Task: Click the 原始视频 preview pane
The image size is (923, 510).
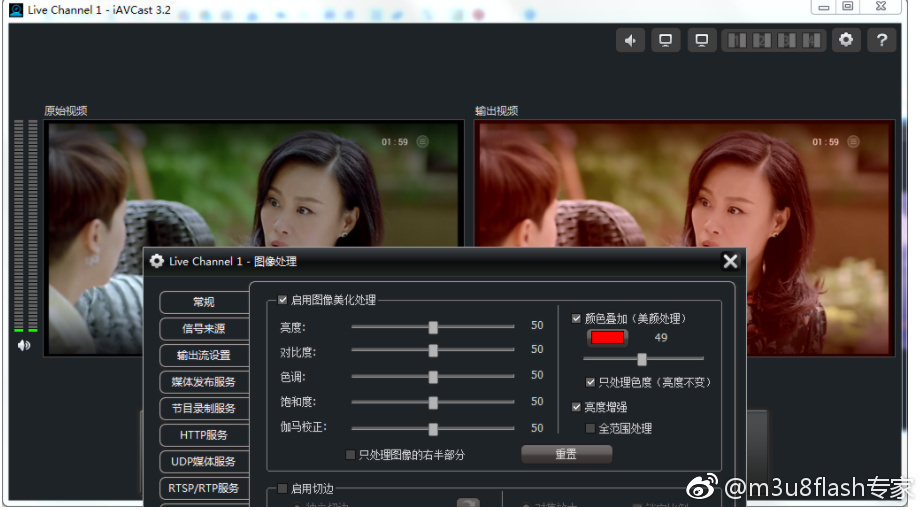Action: click(254, 238)
